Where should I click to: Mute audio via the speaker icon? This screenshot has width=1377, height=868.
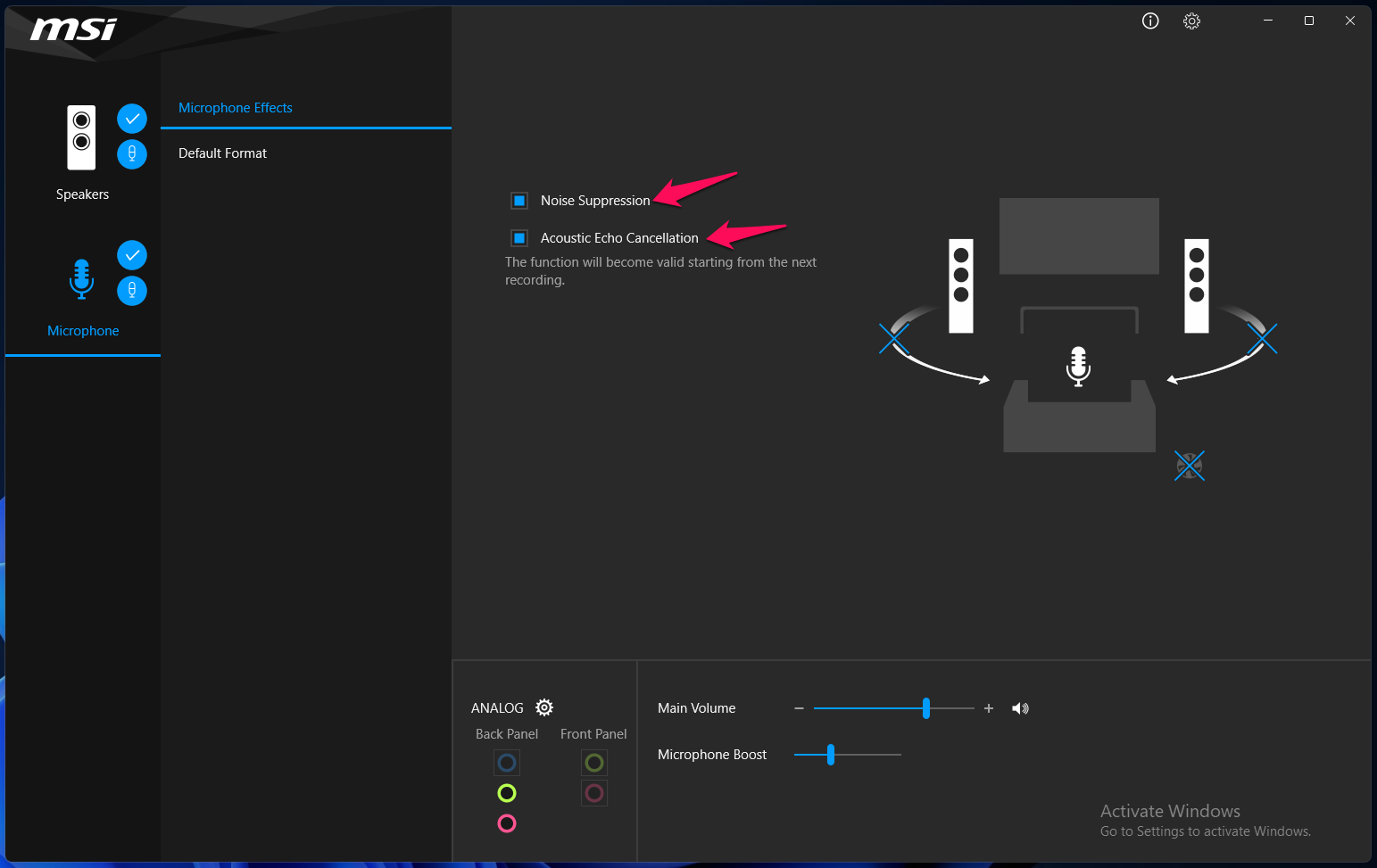1020,707
